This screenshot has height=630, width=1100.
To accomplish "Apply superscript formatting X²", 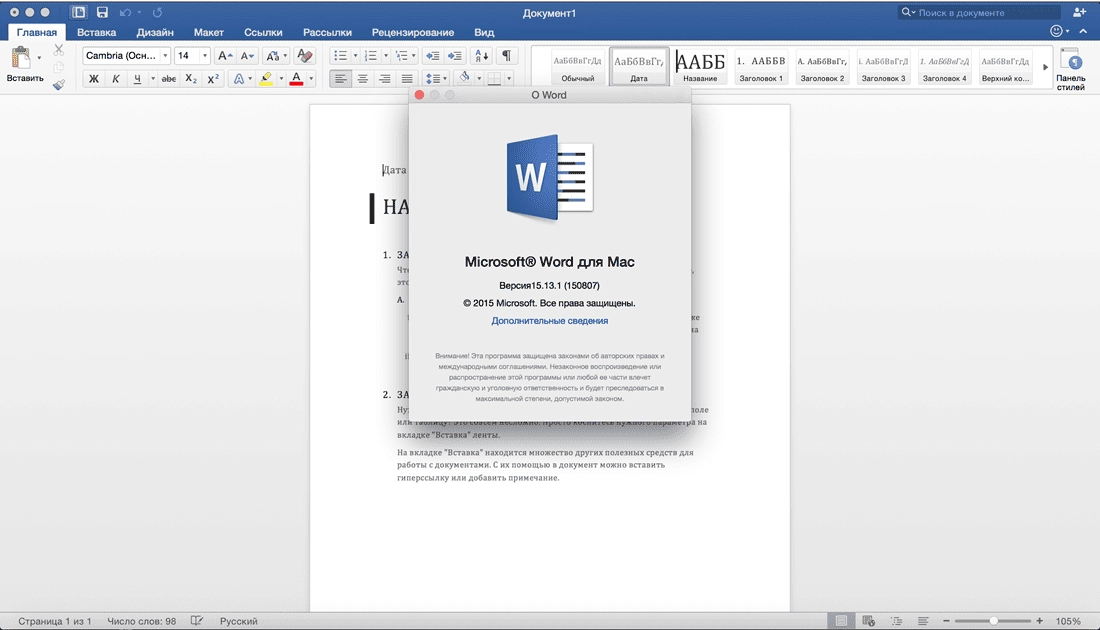I will click(213, 79).
